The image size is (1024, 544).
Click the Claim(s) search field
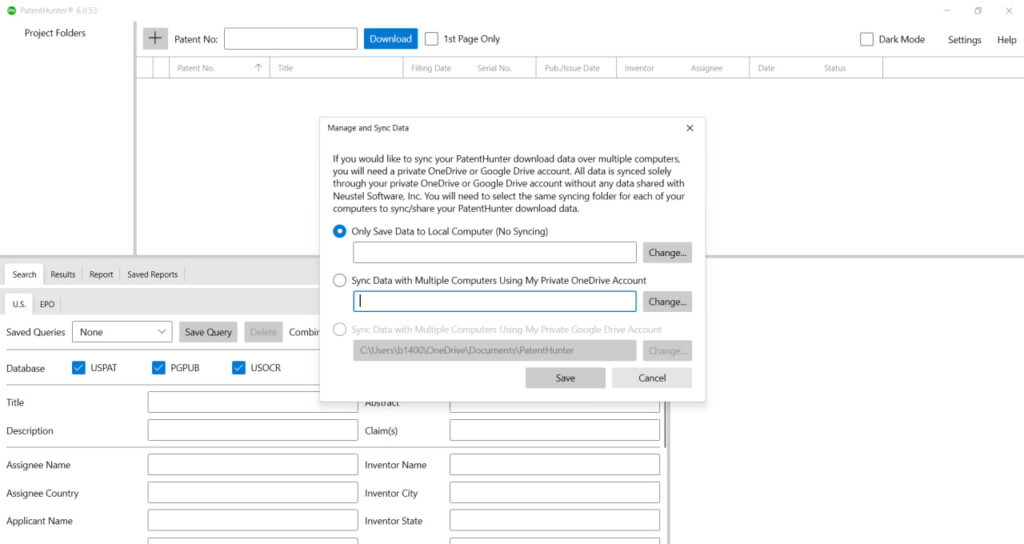pos(554,430)
